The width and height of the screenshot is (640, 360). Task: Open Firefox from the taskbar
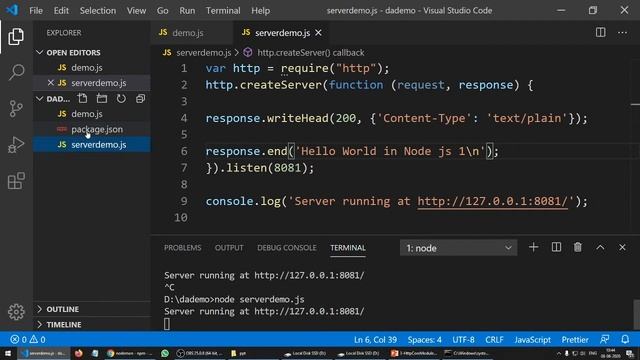click(78, 353)
